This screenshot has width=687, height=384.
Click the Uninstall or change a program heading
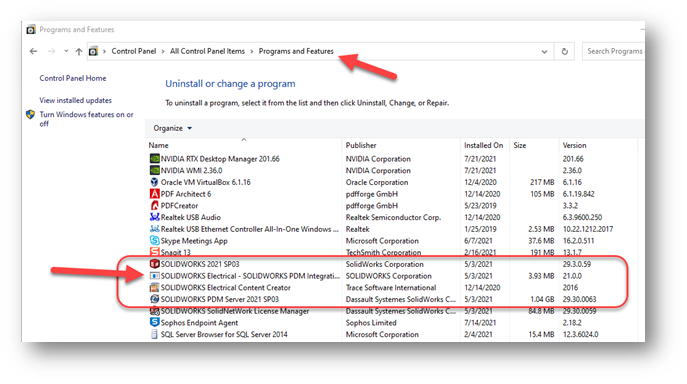pyautogui.click(x=230, y=84)
